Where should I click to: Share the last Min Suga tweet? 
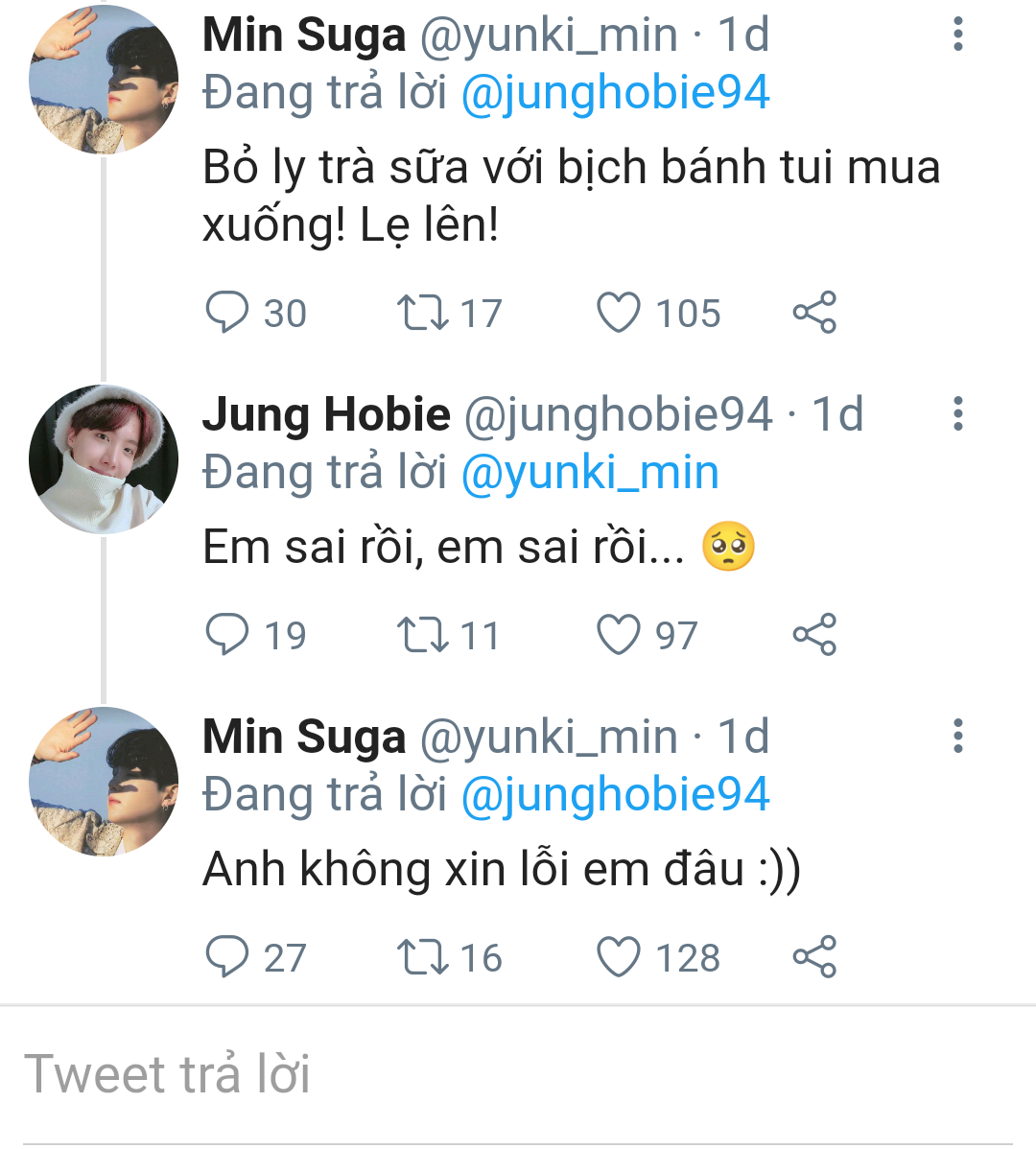pos(814,957)
